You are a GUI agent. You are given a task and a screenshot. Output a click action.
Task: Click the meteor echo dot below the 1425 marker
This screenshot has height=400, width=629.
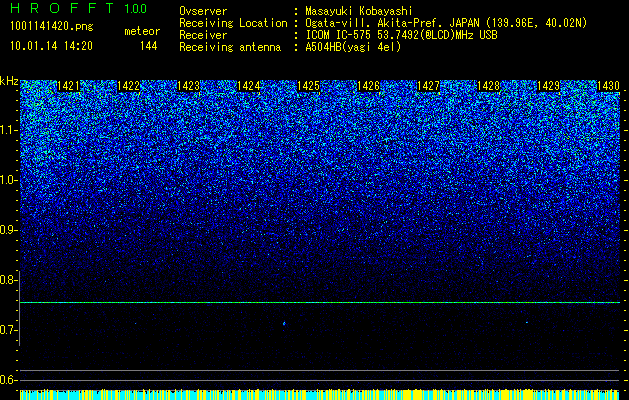point(284,323)
